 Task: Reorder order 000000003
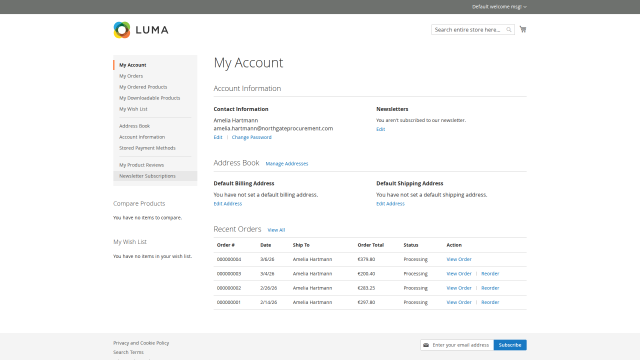coord(490,274)
